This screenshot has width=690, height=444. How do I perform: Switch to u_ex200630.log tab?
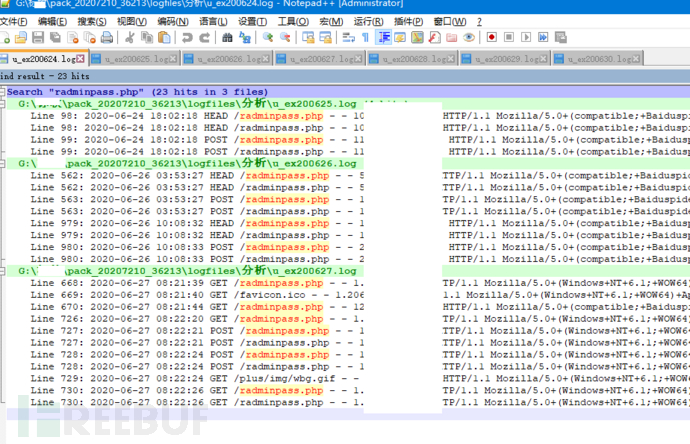598,59
